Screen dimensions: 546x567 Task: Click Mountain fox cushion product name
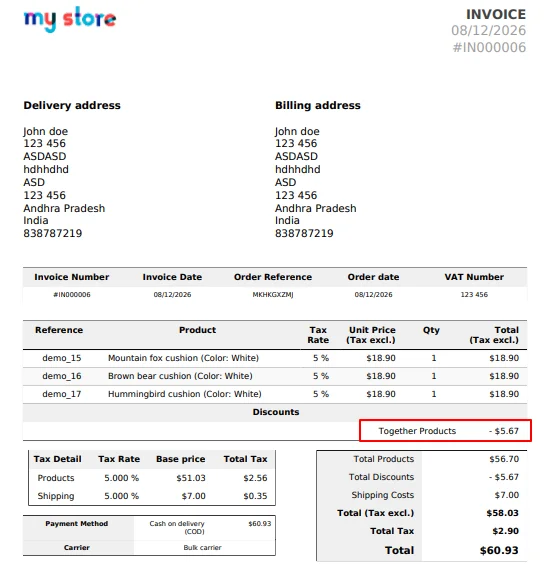(x=183, y=358)
